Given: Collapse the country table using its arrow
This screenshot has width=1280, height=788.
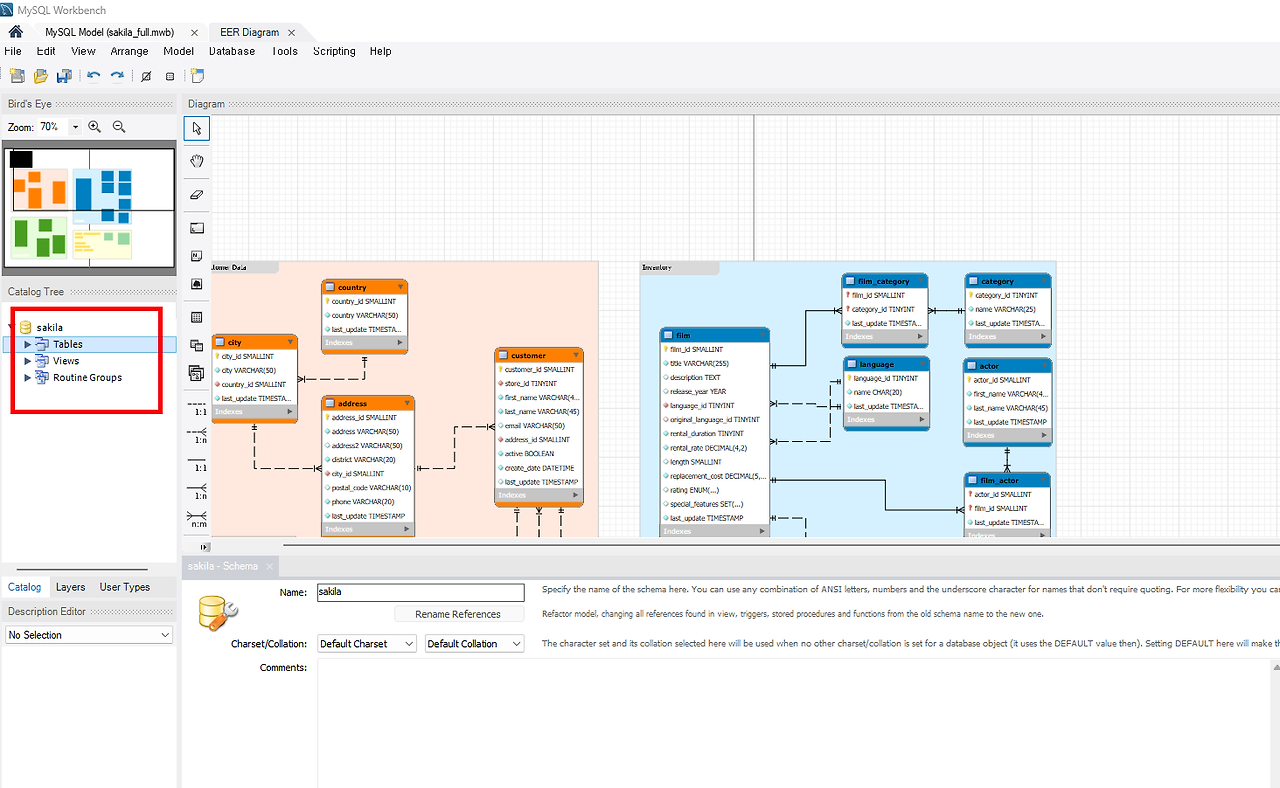Looking at the screenshot, I should pos(400,287).
